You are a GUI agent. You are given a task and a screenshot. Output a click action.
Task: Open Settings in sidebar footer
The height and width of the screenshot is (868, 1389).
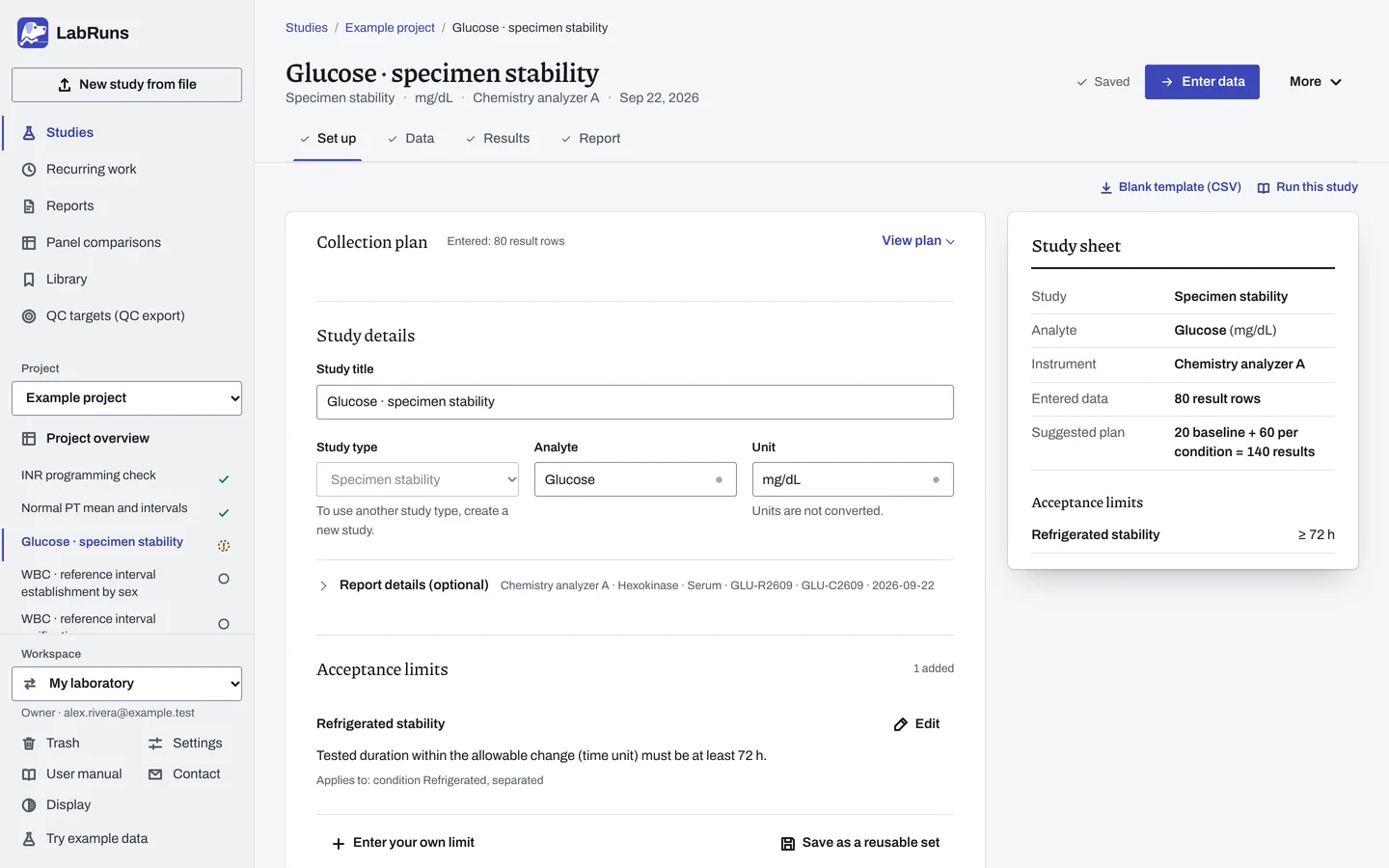(185, 743)
